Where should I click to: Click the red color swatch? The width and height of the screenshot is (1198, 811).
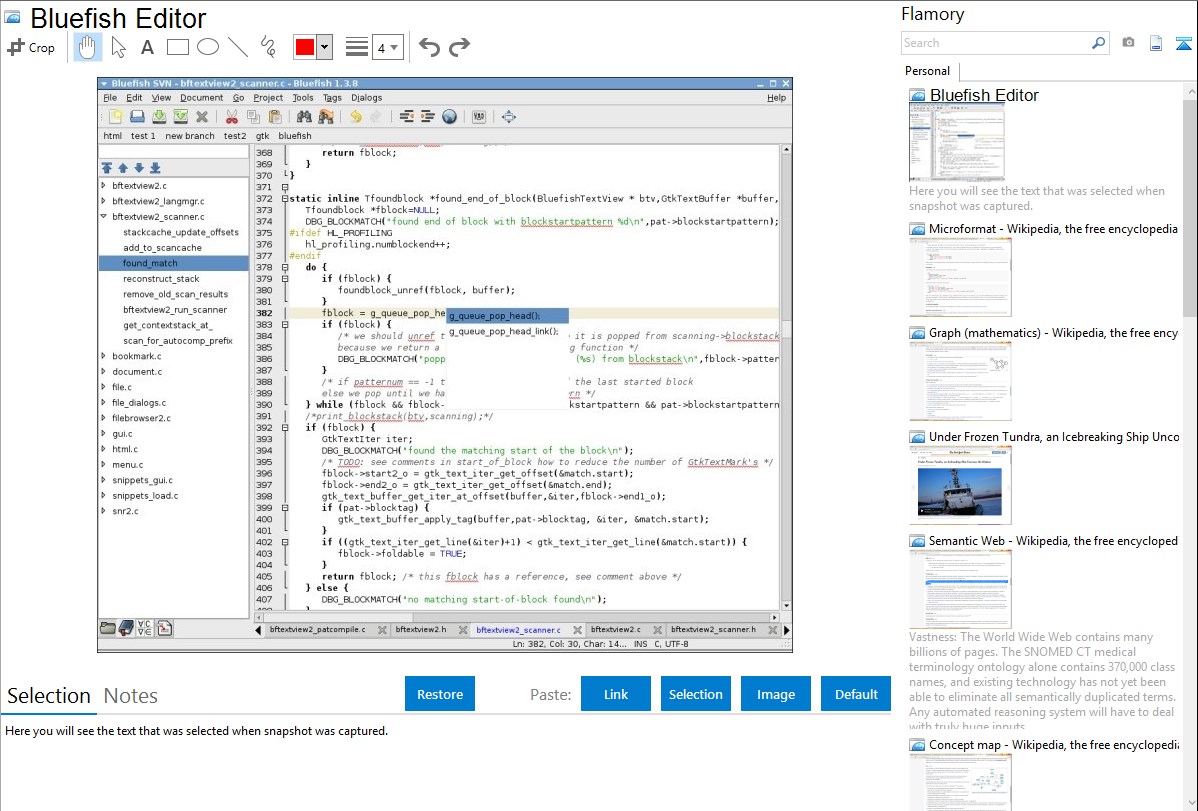[304, 47]
